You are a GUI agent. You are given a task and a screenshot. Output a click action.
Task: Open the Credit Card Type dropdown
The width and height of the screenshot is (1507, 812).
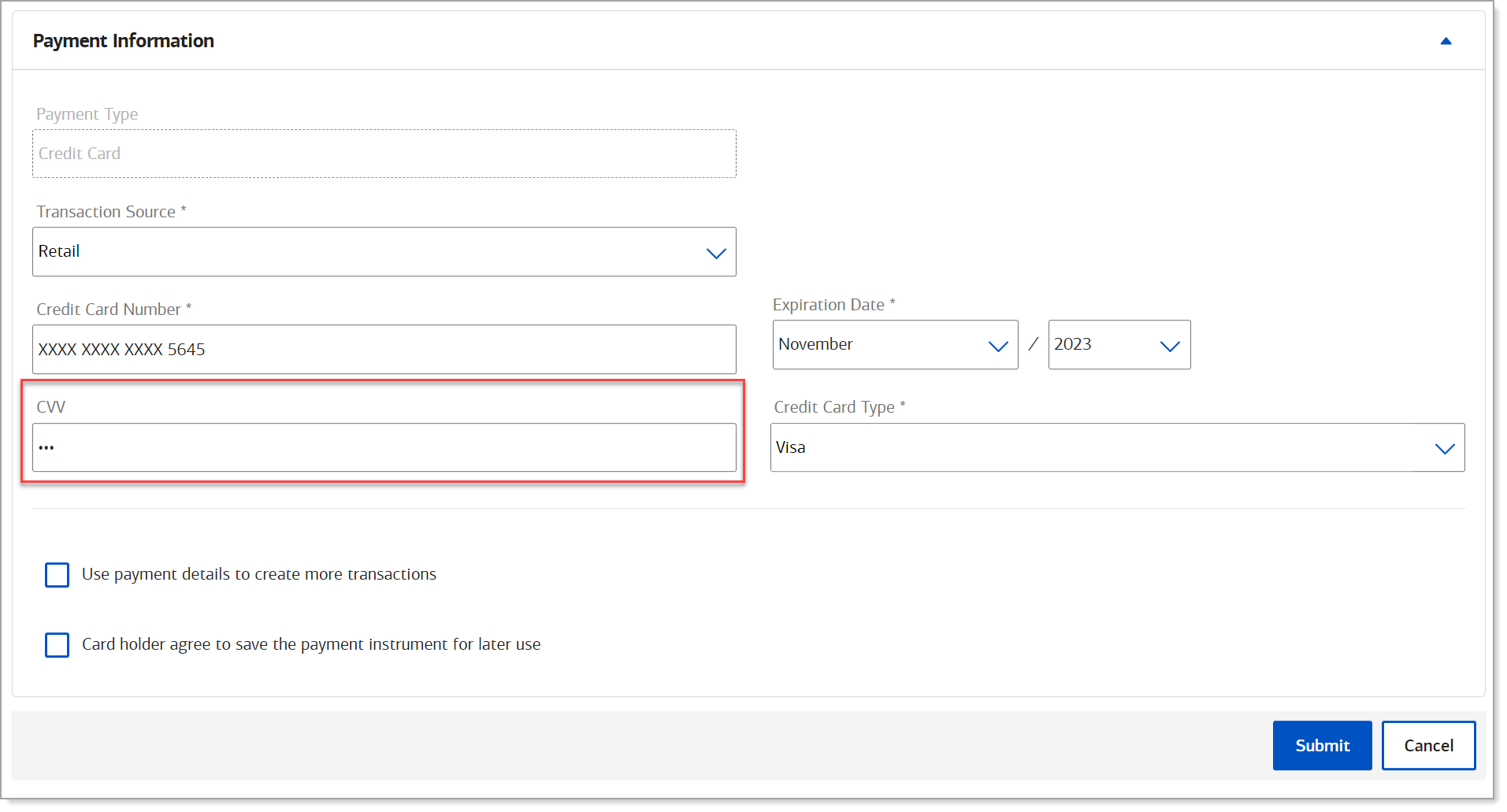pos(1117,448)
